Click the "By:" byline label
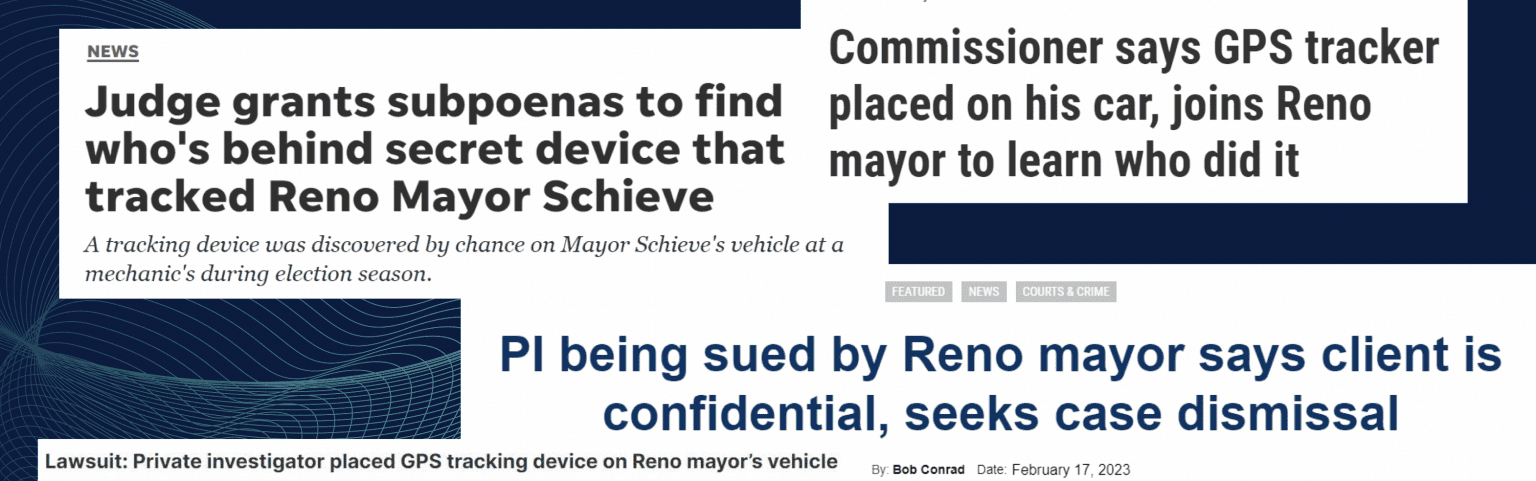 880,469
